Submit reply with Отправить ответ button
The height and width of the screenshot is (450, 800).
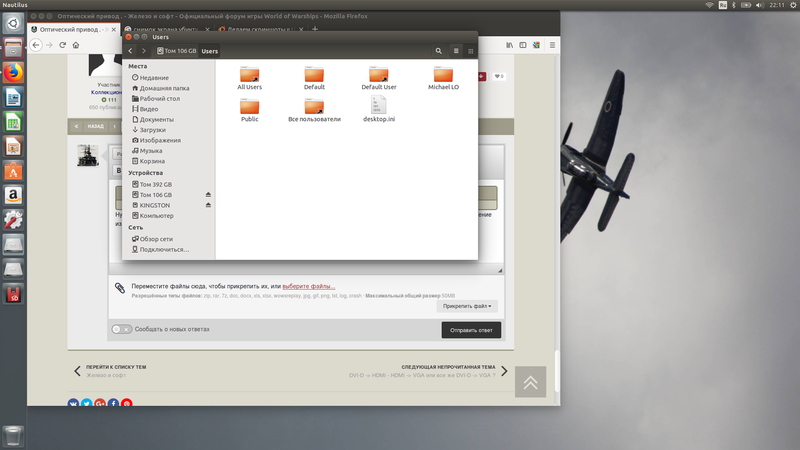pyautogui.click(x=471, y=330)
